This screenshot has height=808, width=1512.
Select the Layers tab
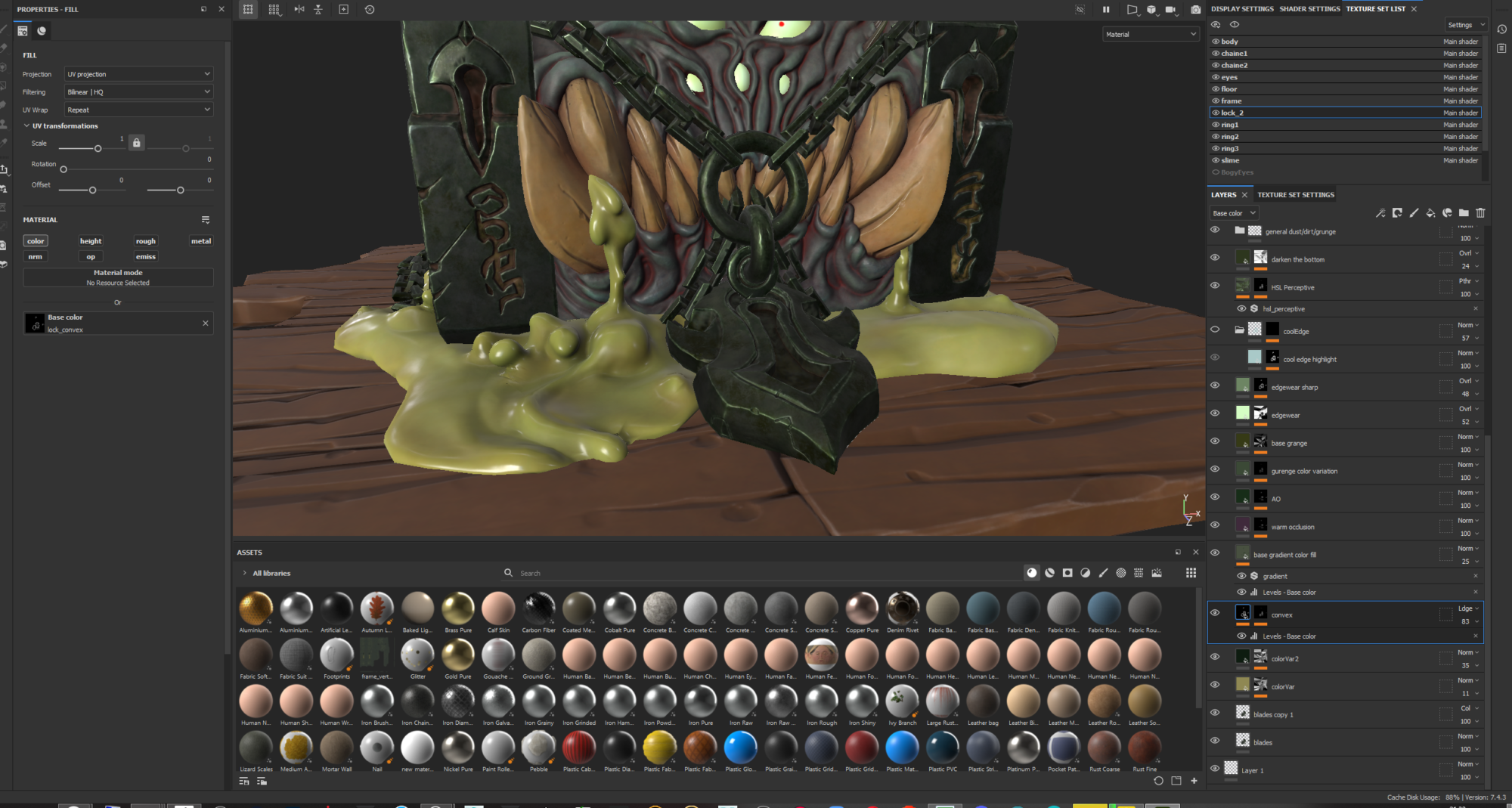1223,195
